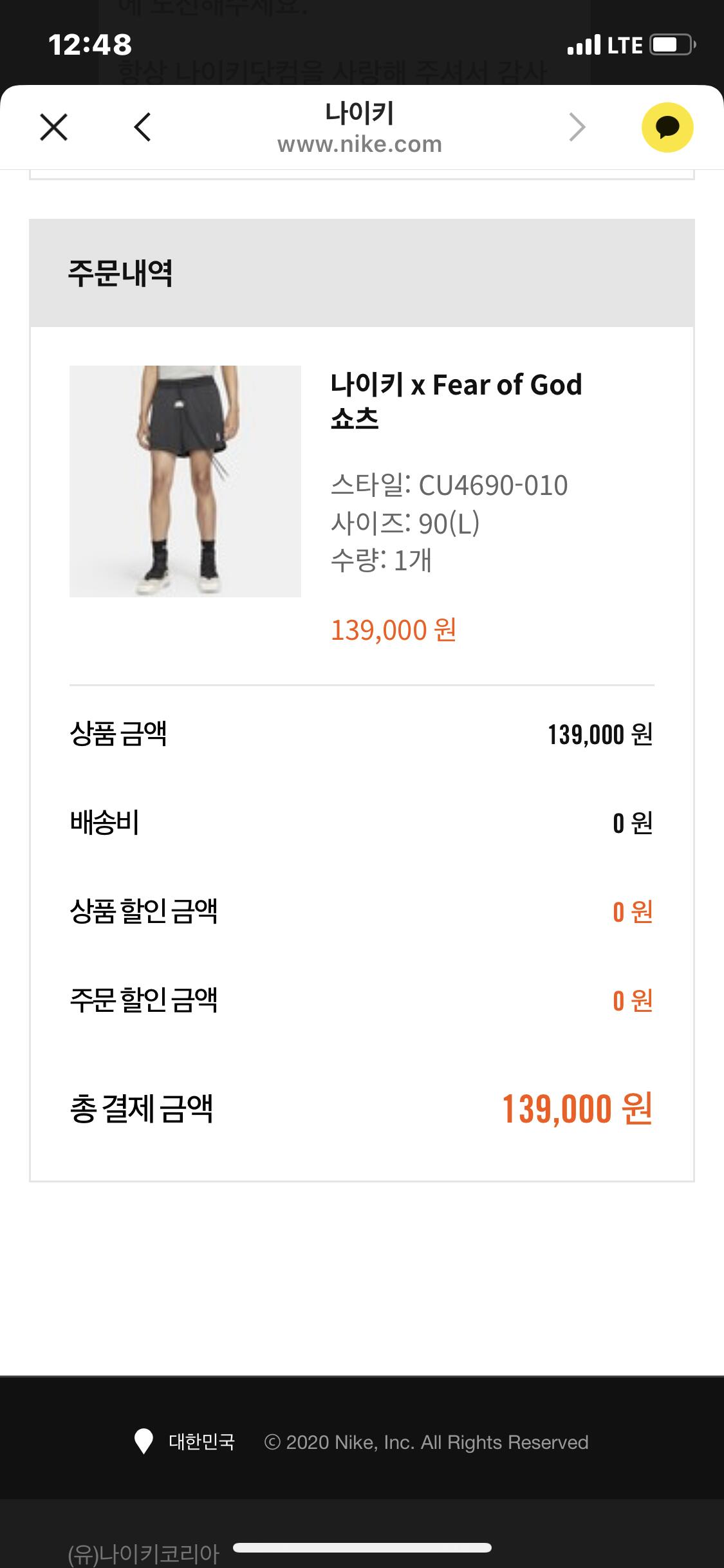Tap the 총 결제 금액 total row
The width and height of the screenshot is (724, 1568).
click(x=361, y=1109)
